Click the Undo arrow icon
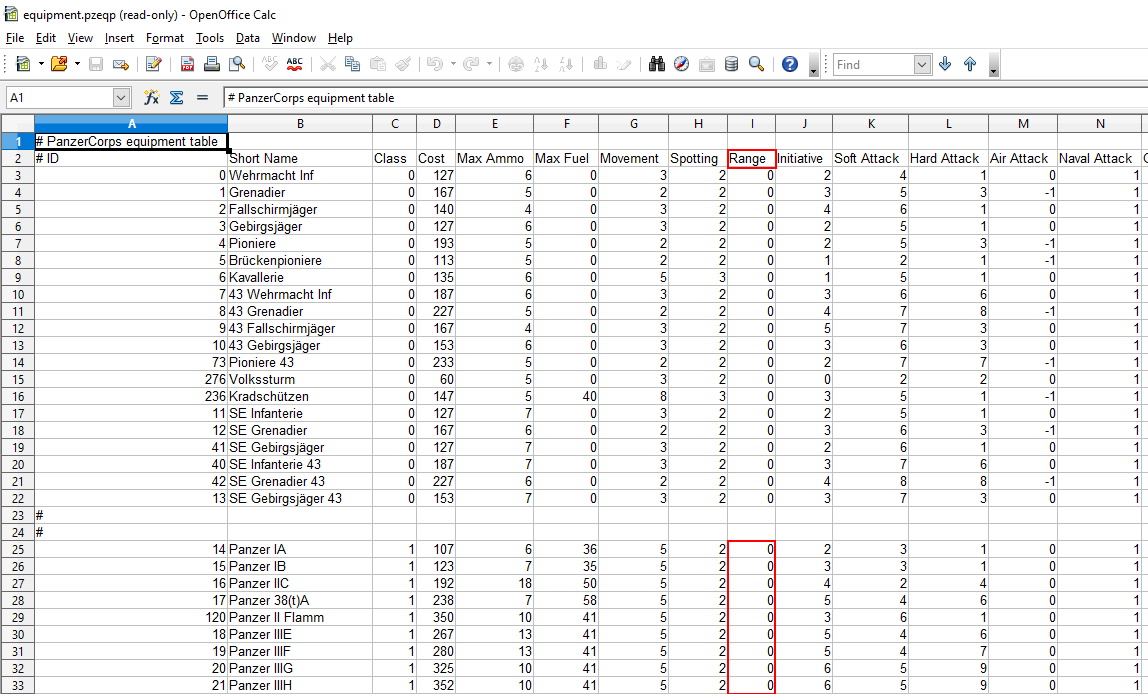 [435, 64]
